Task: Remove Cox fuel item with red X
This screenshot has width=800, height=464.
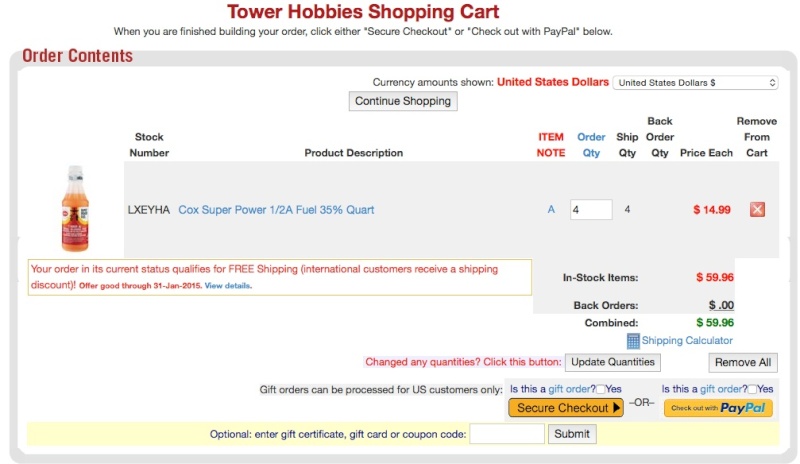Action: click(x=757, y=209)
